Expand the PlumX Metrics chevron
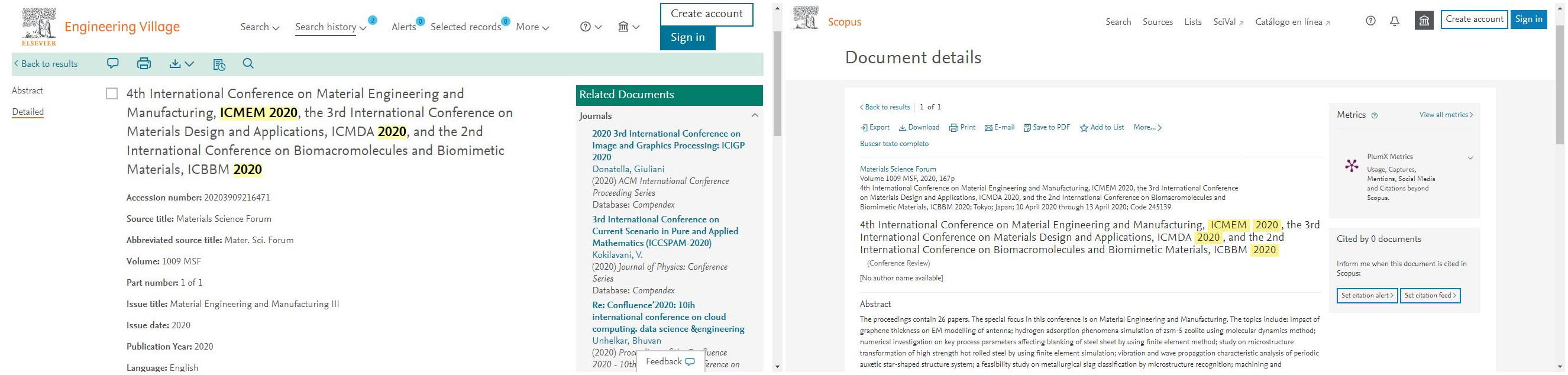This screenshot has width=1568, height=375. [1470, 159]
